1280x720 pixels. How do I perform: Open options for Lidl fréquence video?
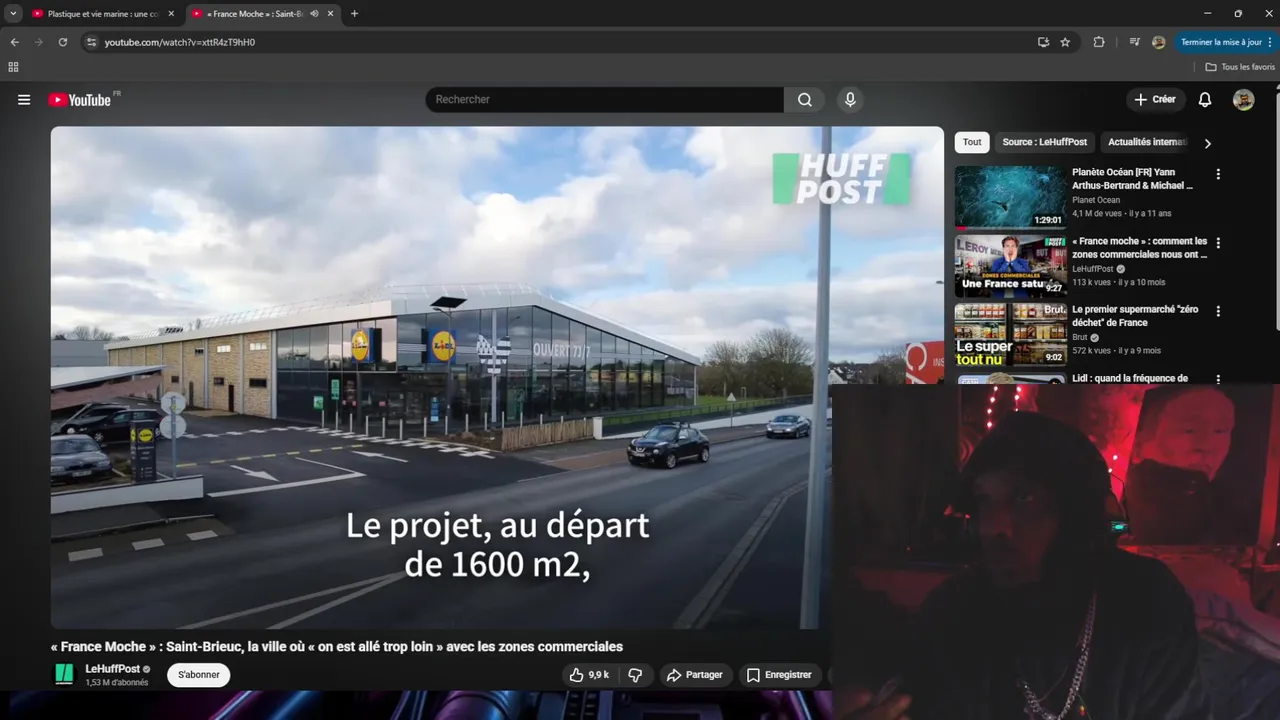click(x=1218, y=380)
